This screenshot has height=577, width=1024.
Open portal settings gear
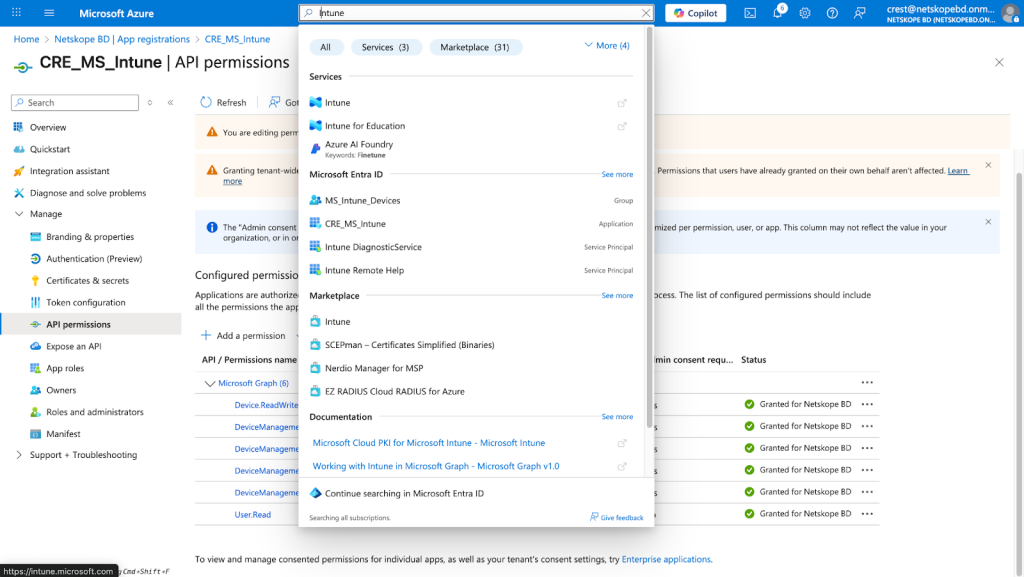pos(805,13)
